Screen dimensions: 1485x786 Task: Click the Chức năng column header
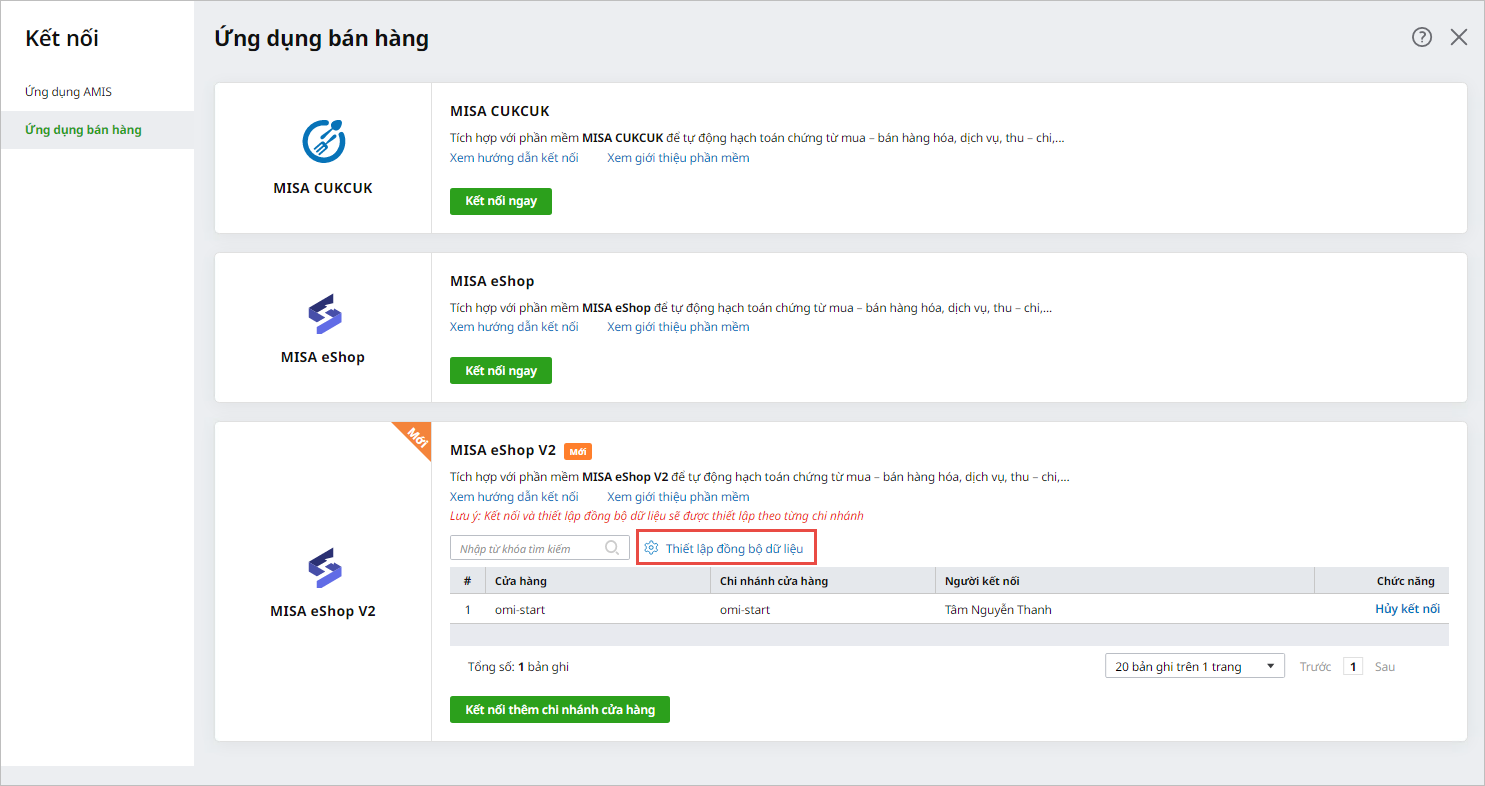click(x=1381, y=581)
